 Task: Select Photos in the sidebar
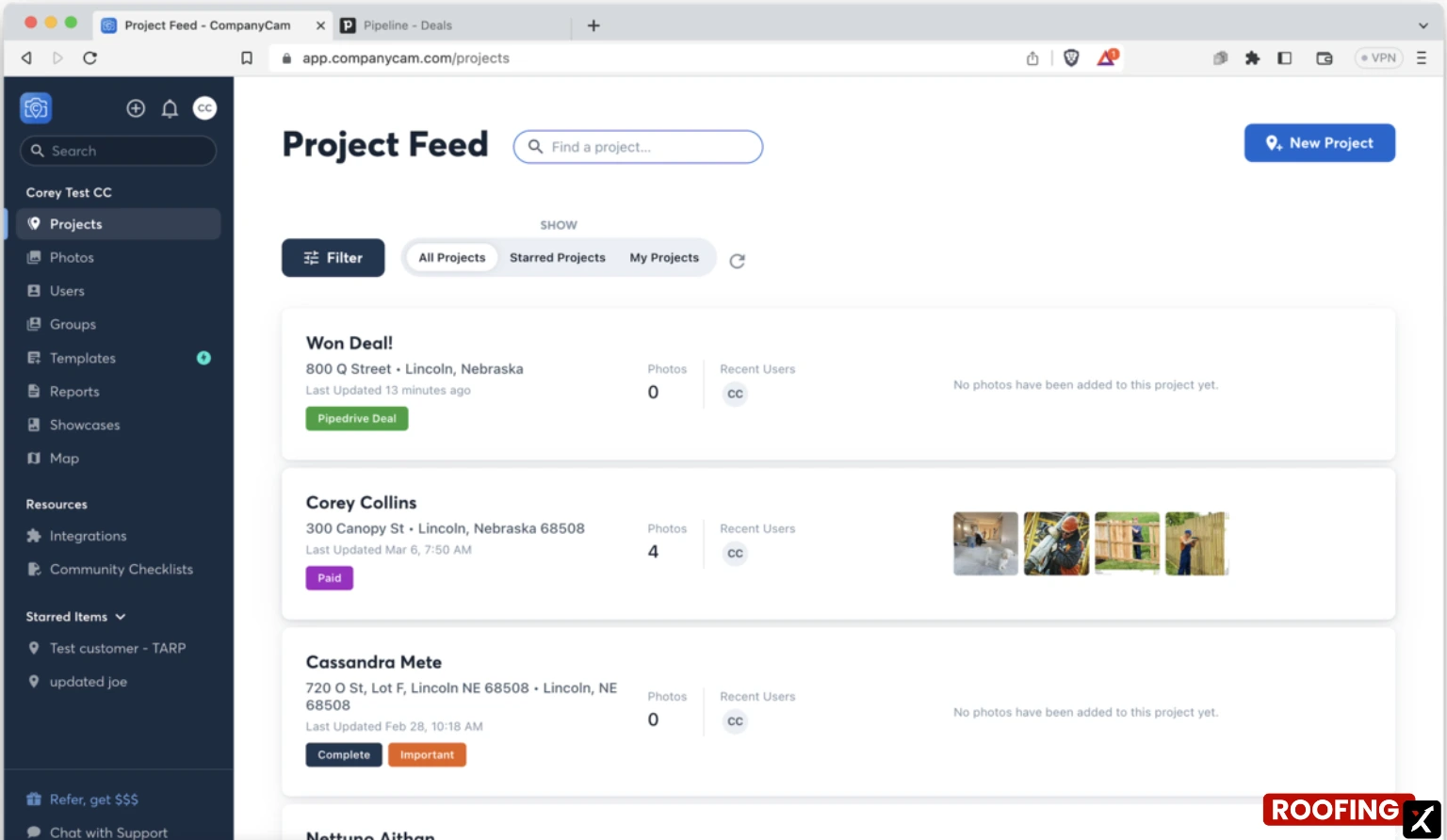pos(71,257)
